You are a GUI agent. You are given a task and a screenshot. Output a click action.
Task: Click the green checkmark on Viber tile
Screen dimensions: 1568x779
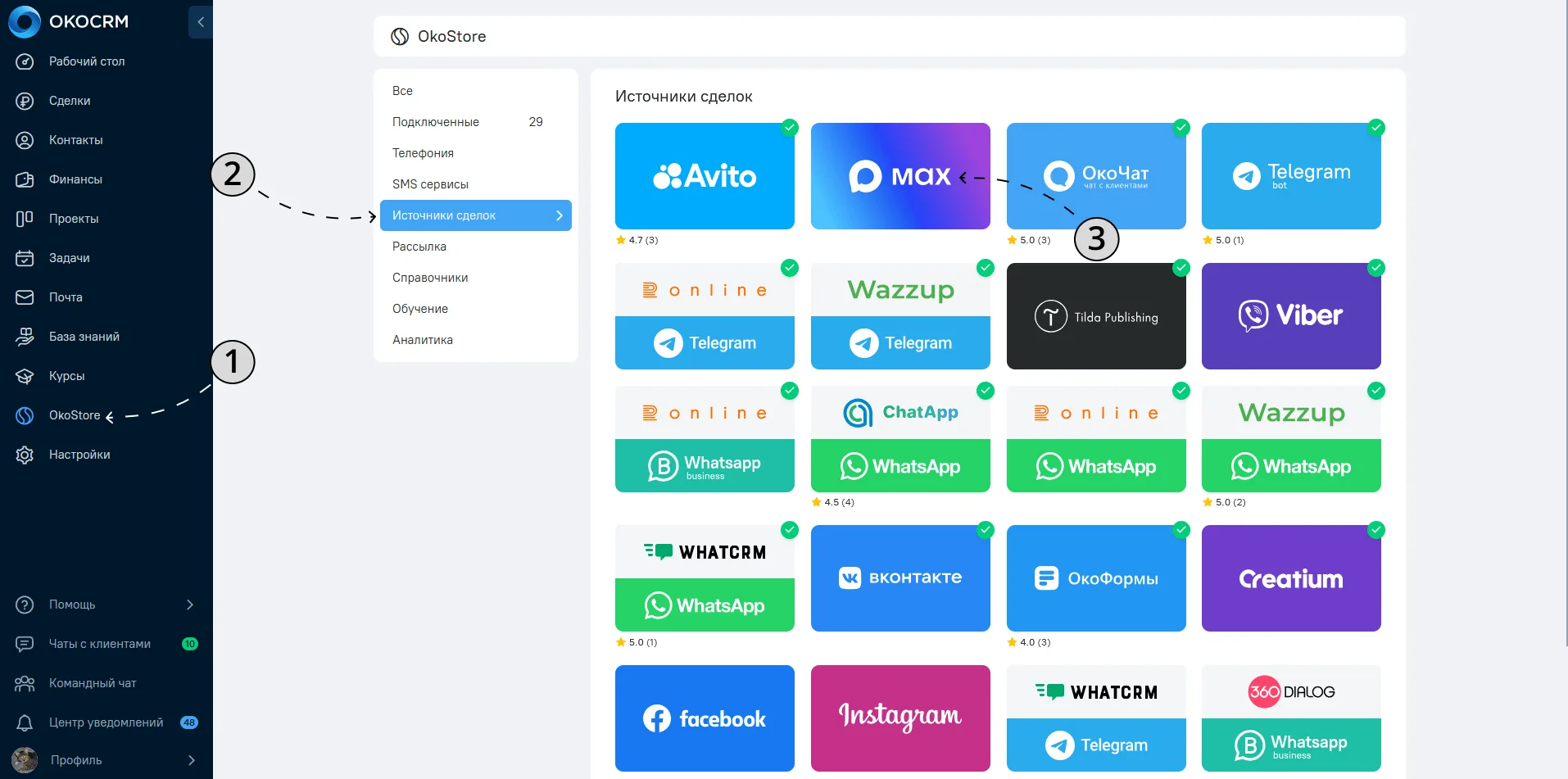1376,267
